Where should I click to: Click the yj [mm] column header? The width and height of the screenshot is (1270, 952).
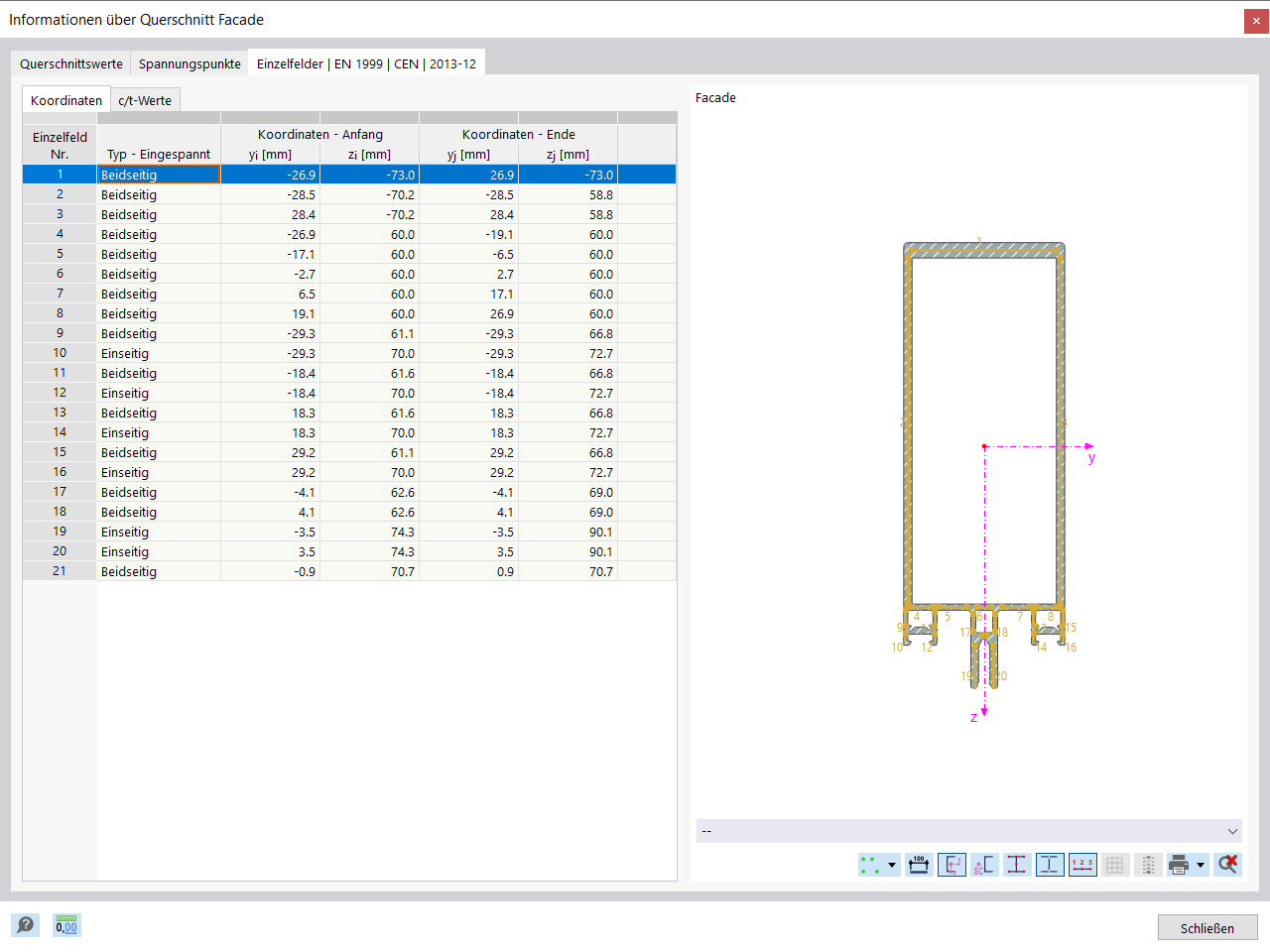coord(468,154)
